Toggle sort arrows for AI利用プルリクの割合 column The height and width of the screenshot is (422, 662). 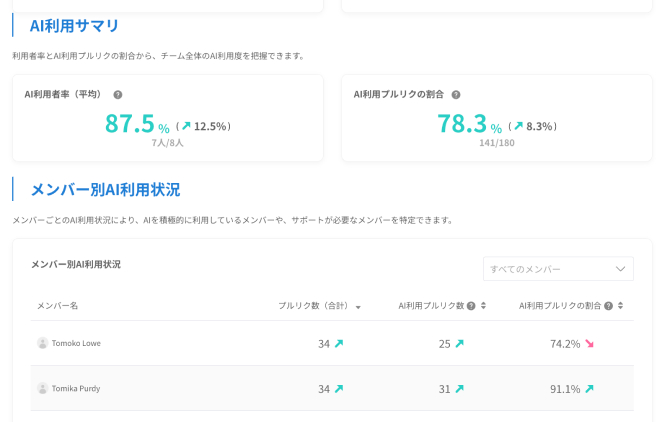tap(620, 306)
